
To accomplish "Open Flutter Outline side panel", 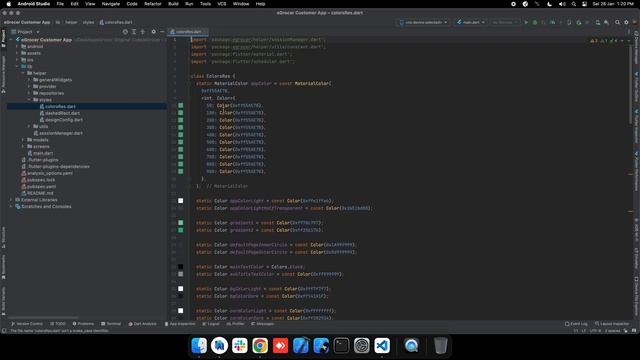I will click(636, 87).
